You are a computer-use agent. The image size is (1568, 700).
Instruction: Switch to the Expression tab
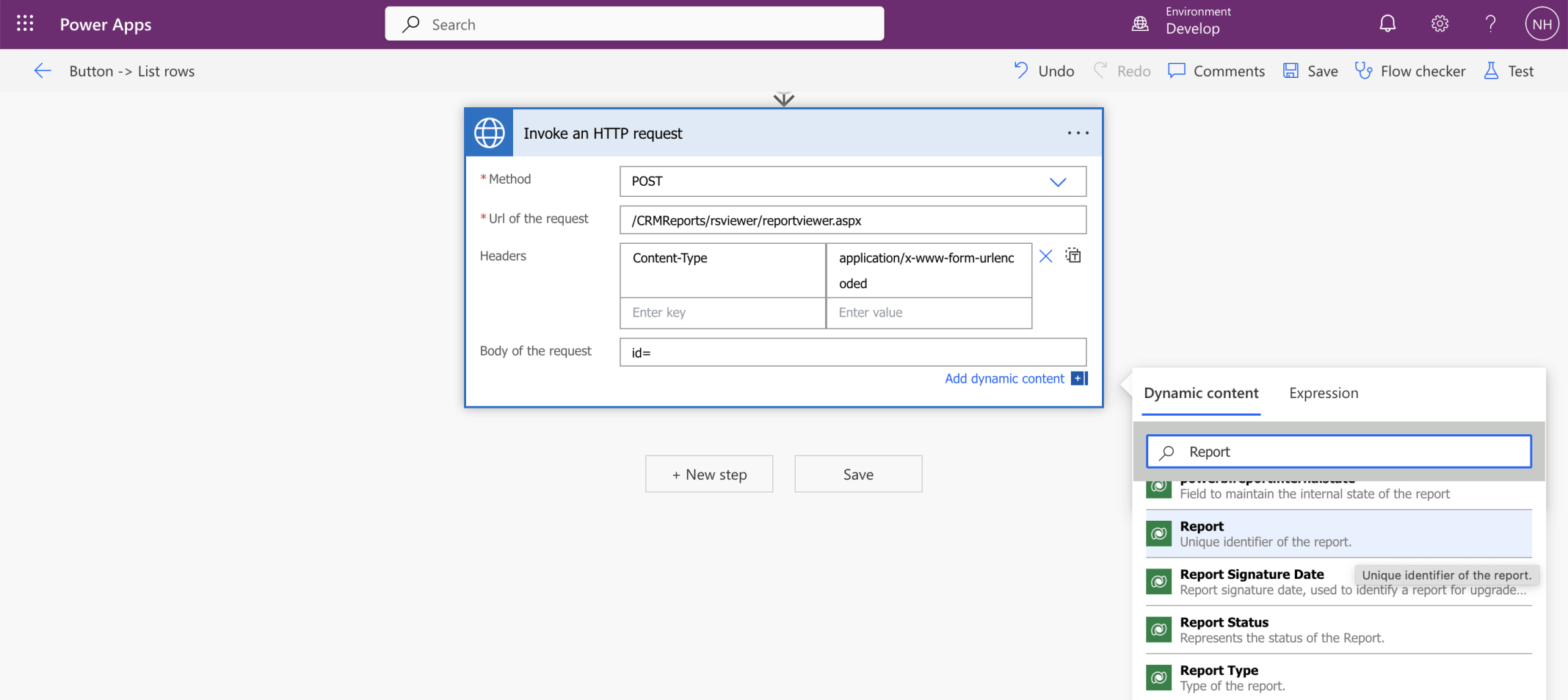tap(1324, 394)
